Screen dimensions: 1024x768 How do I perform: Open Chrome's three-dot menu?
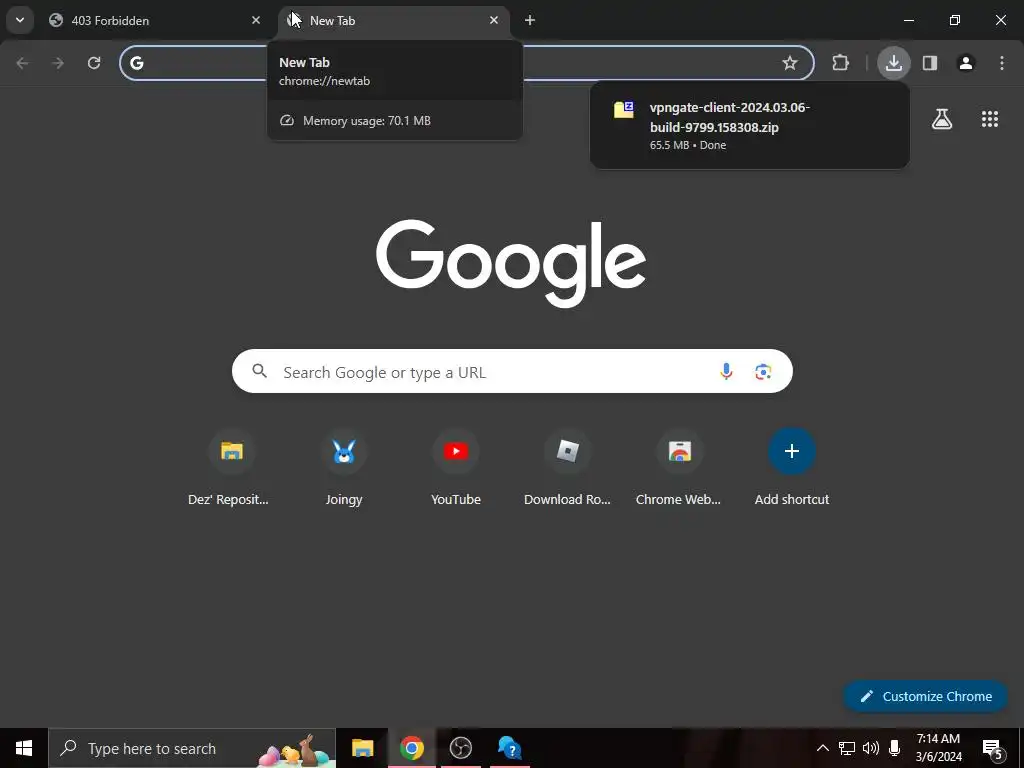click(1002, 63)
